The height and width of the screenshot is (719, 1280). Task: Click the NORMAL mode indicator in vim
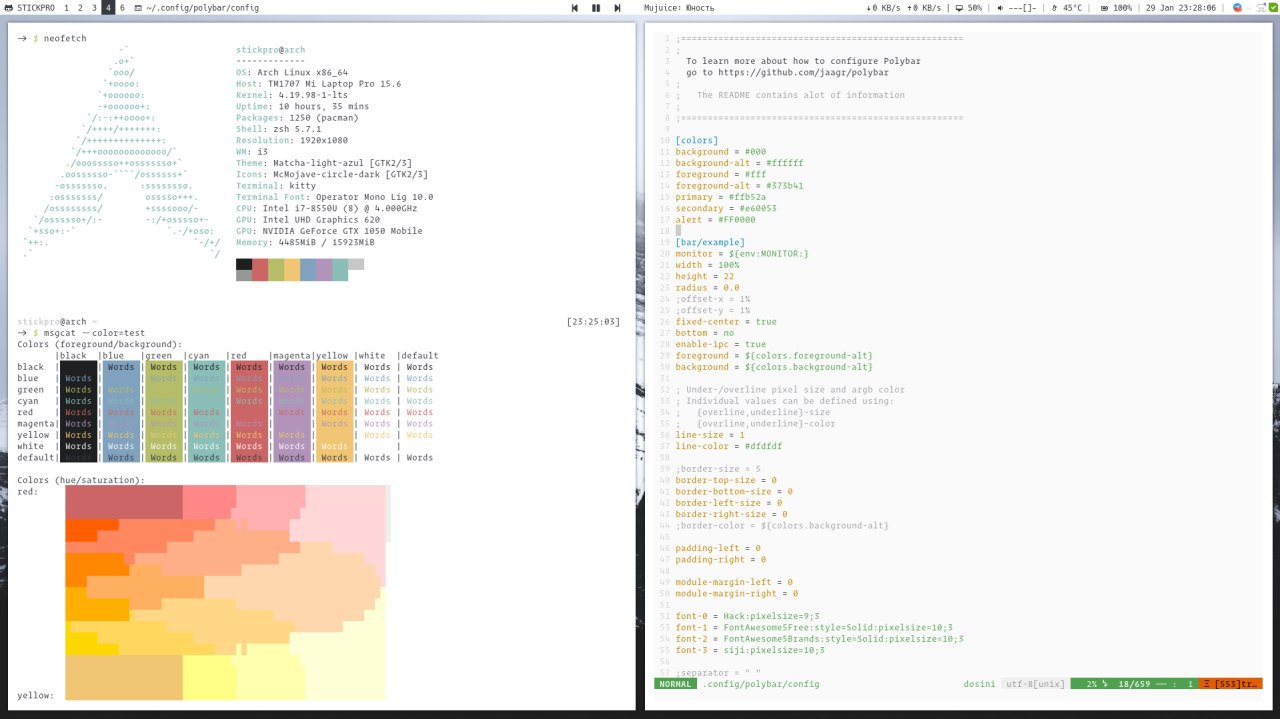click(675, 684)
